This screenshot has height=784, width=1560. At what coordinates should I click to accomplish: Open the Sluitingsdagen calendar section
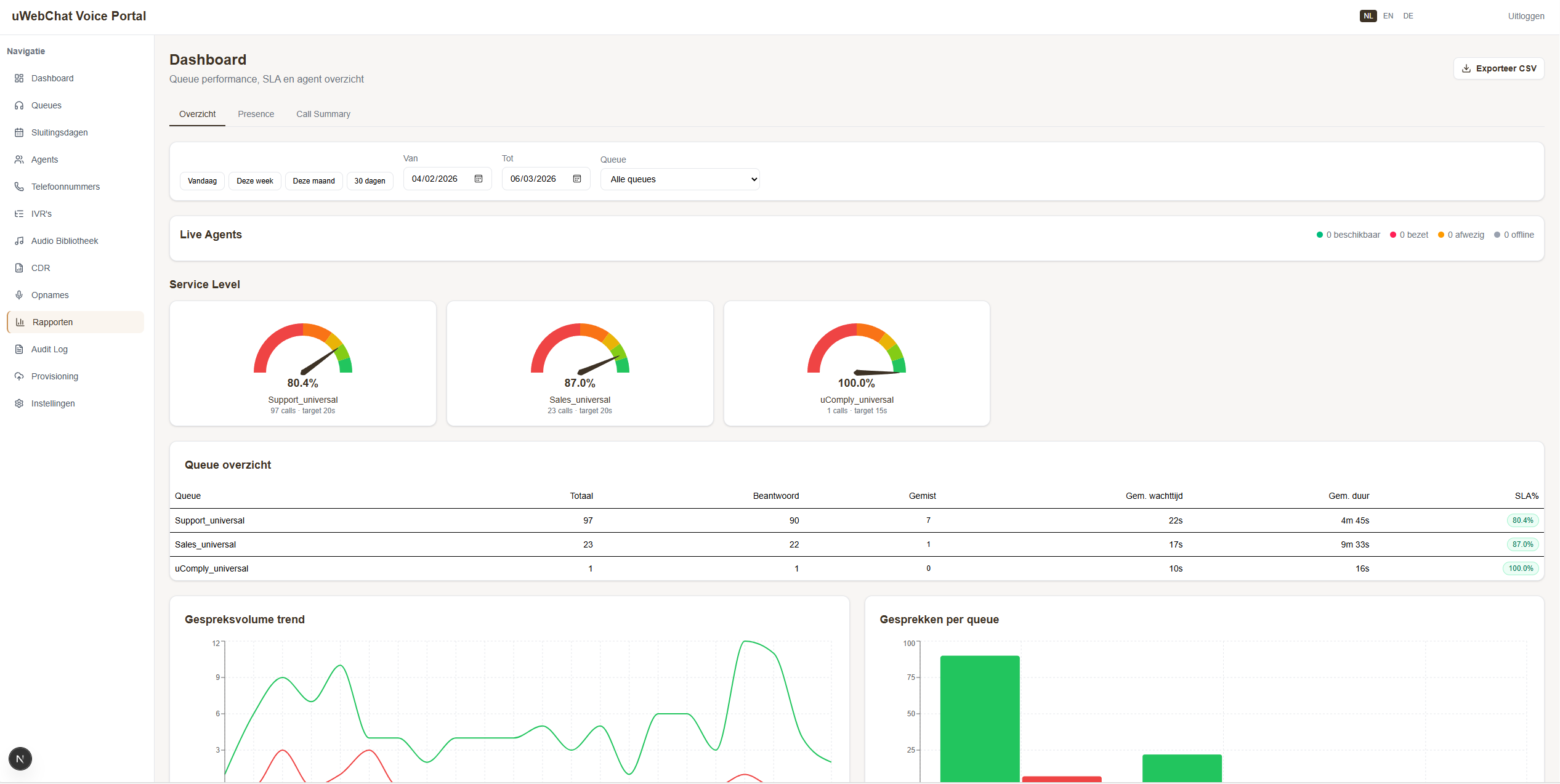click(x=20, y=132)
